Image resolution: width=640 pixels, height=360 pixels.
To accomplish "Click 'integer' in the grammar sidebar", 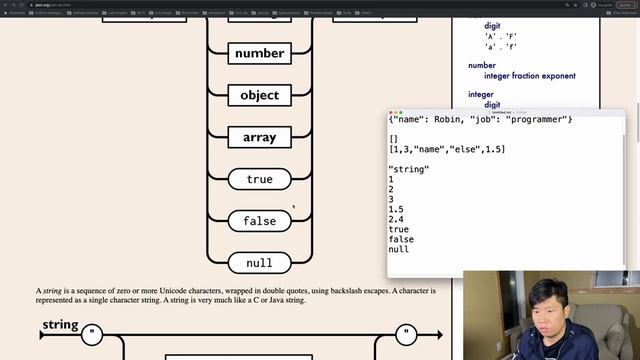I will point(481,95).
